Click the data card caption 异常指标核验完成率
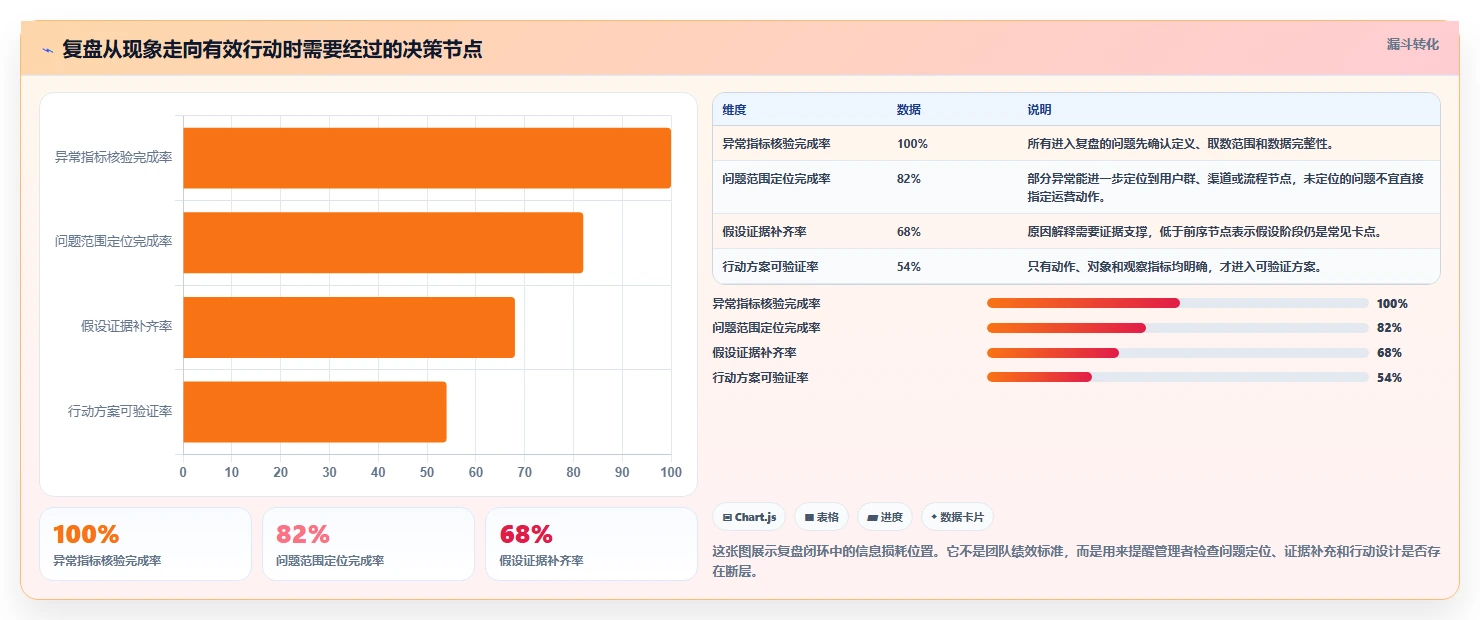This screenshot has width=1480, height=620. pyautogui.click(x=107, y=561)
